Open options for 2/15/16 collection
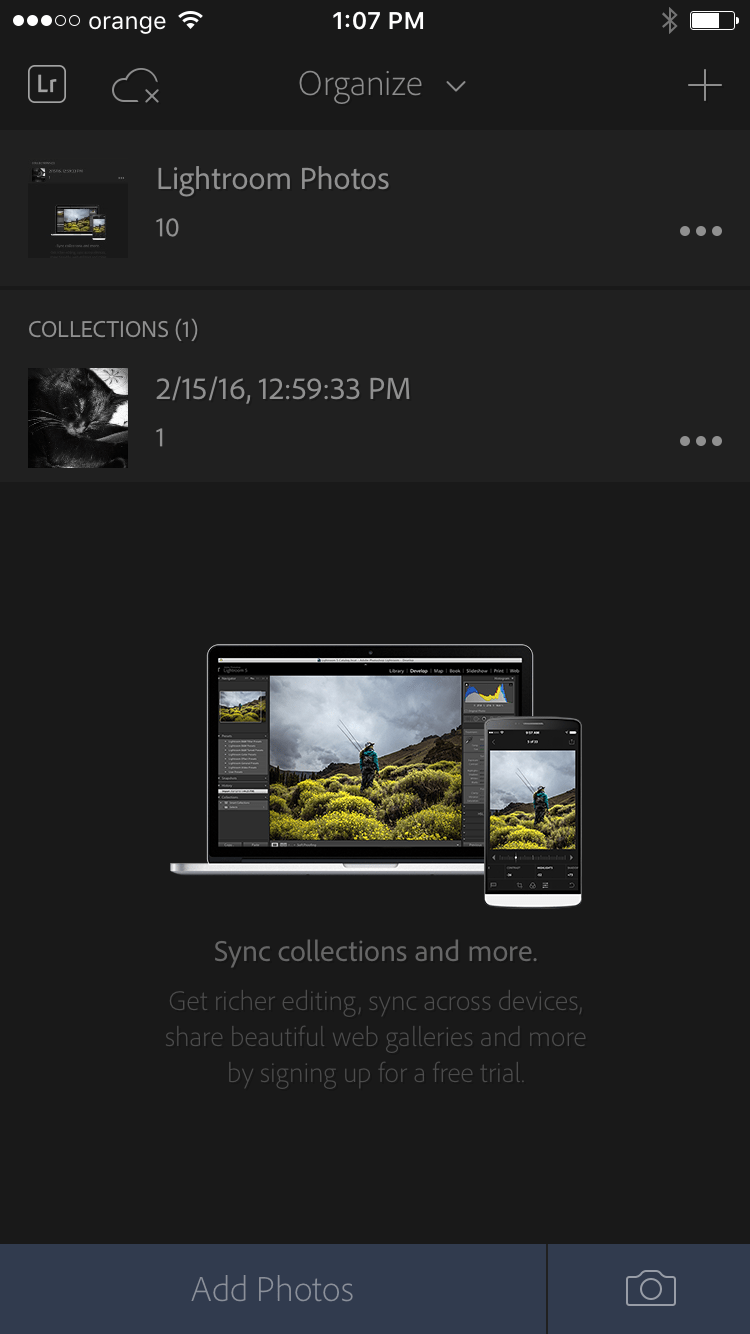 click(x=701, y=441)
